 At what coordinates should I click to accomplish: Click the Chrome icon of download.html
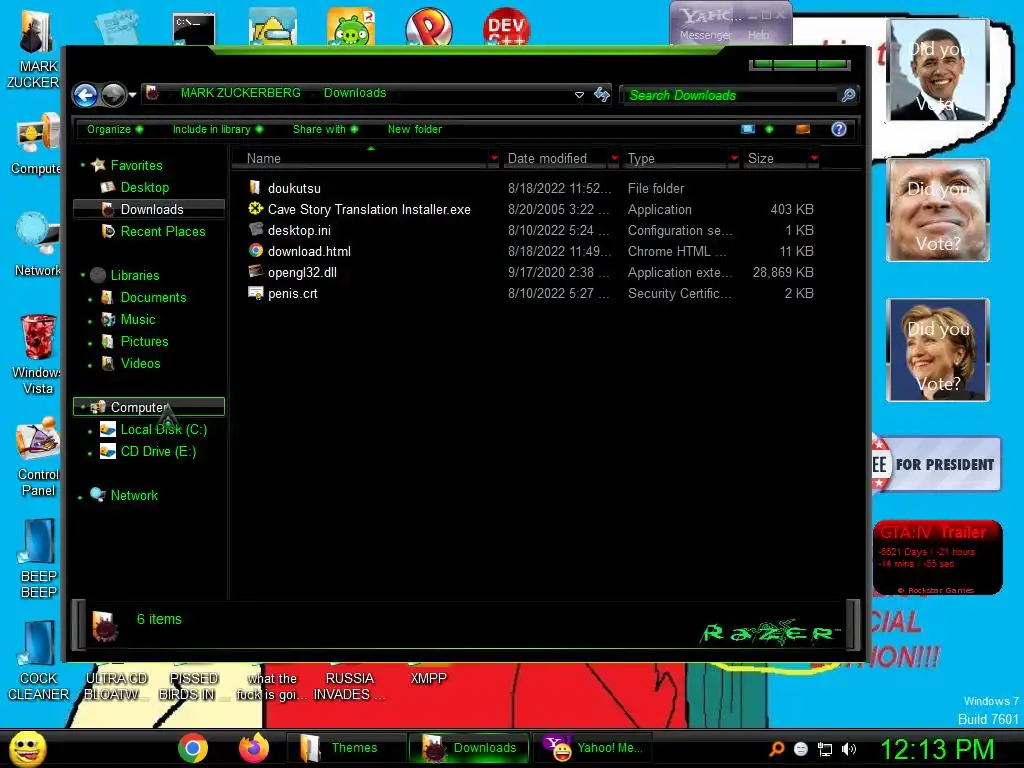pyautogui.click(x=256, y=251)
